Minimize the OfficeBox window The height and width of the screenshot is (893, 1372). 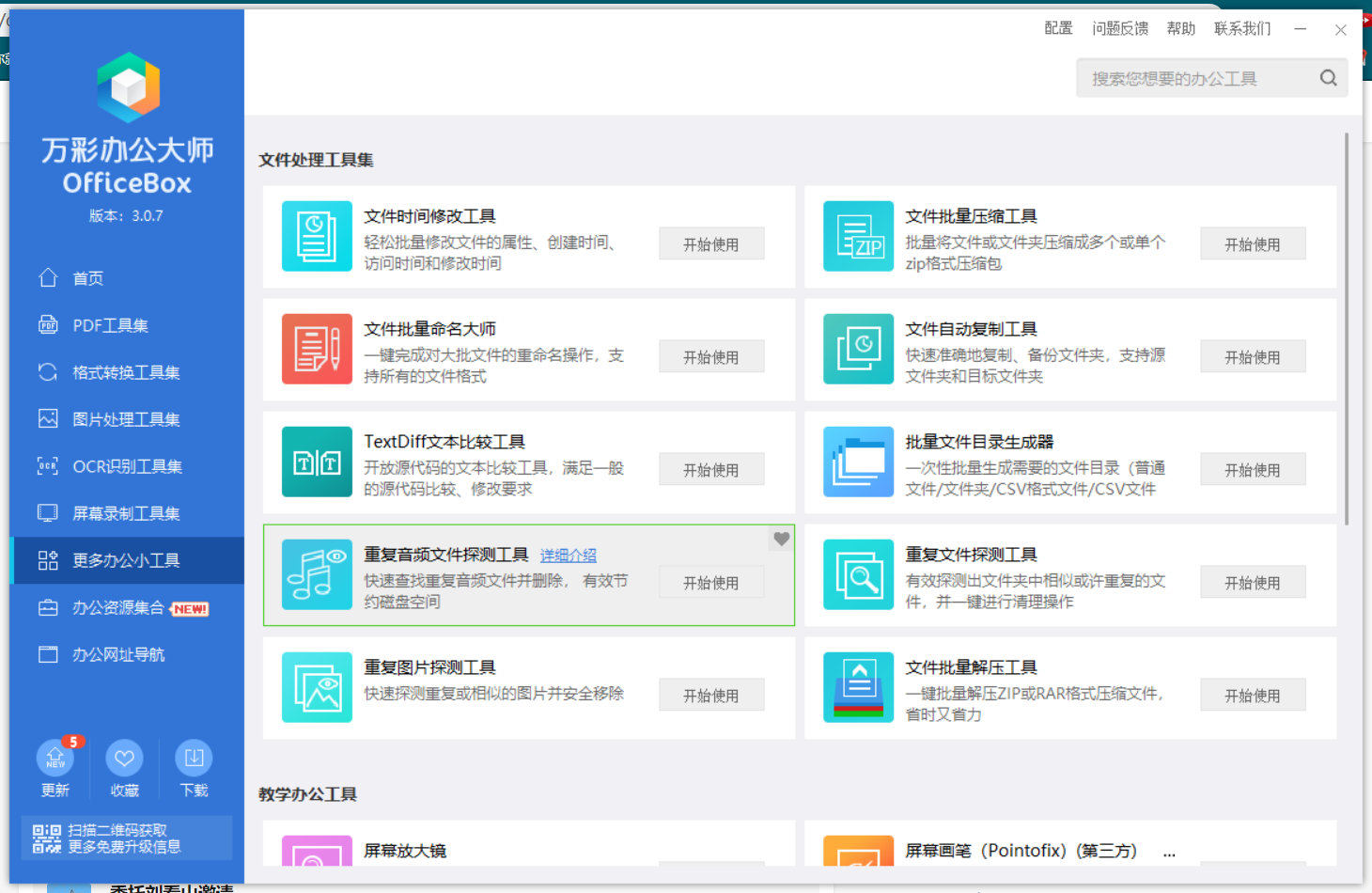point(1301,29)
